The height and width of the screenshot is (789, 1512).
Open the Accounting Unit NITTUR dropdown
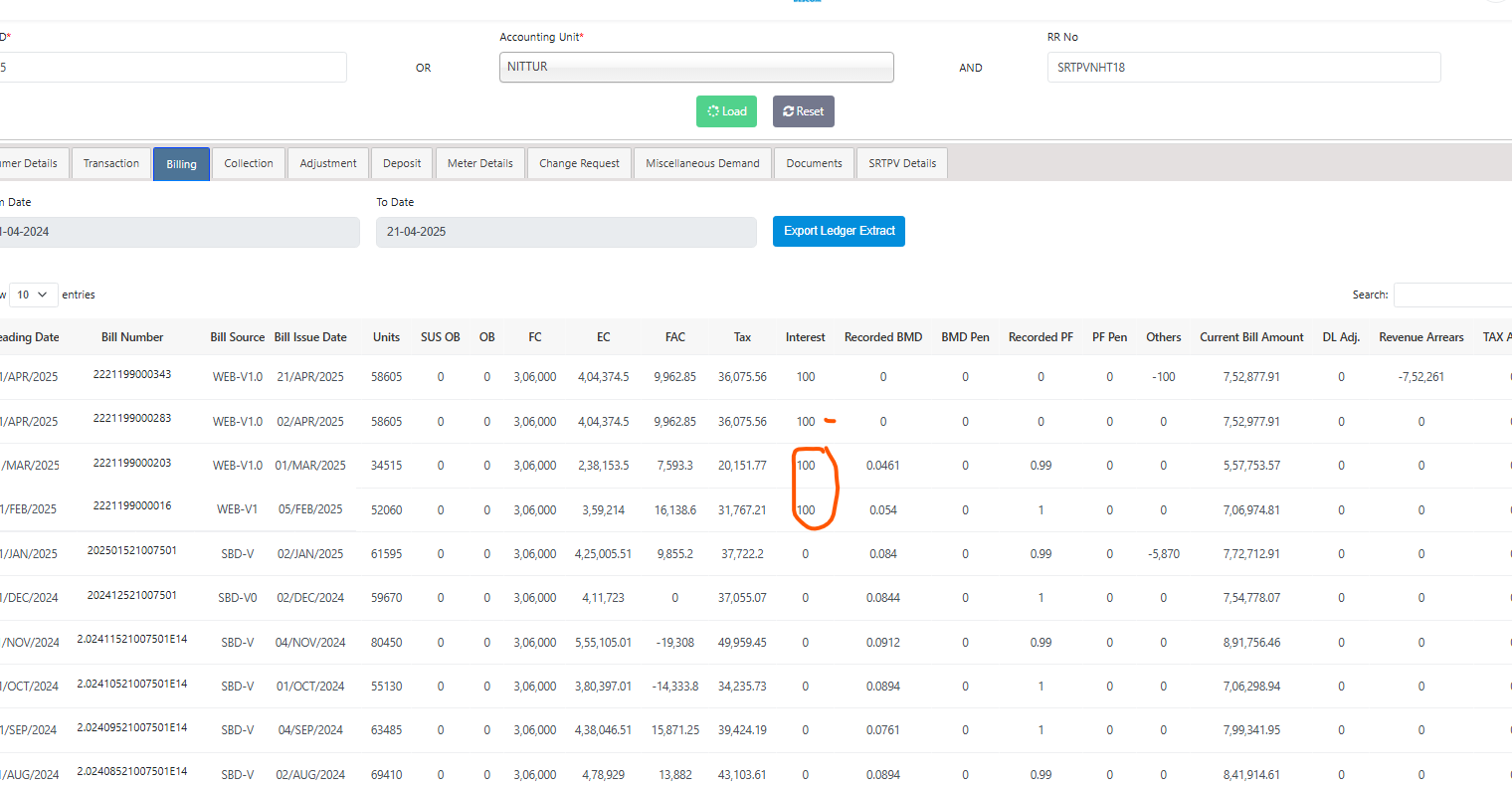pyautogui.click(x=696, y=67)
